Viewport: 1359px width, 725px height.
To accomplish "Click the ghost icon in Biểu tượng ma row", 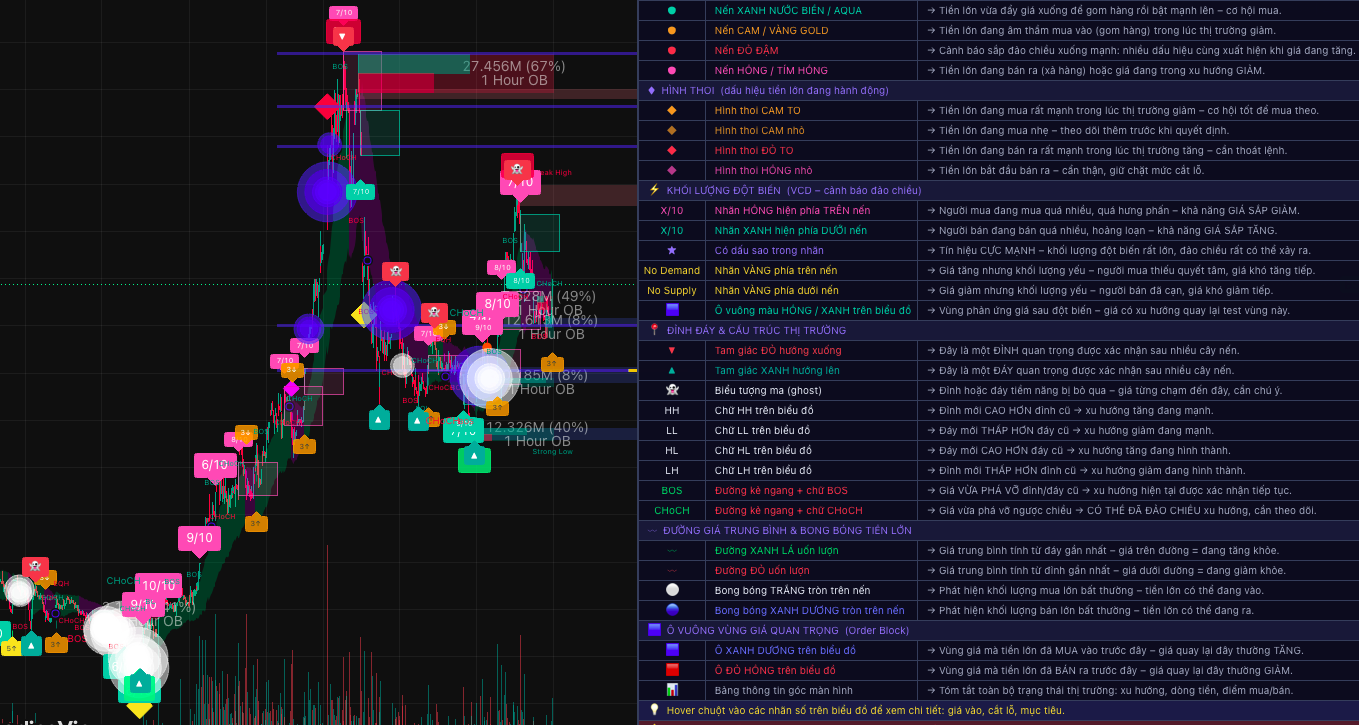I will point(671,390).
